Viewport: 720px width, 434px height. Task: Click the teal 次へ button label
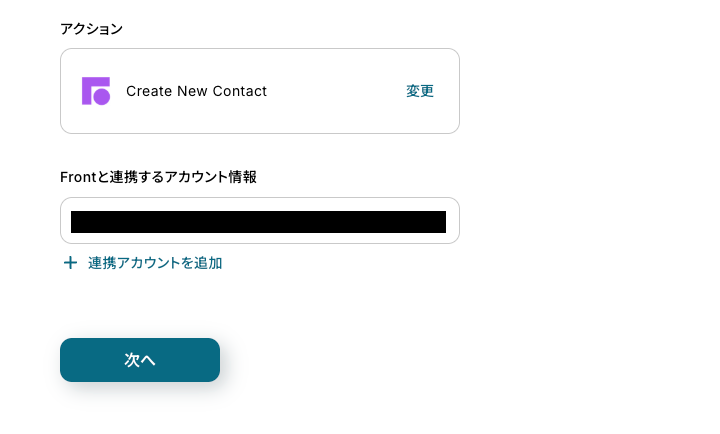[x=140, y=360]
